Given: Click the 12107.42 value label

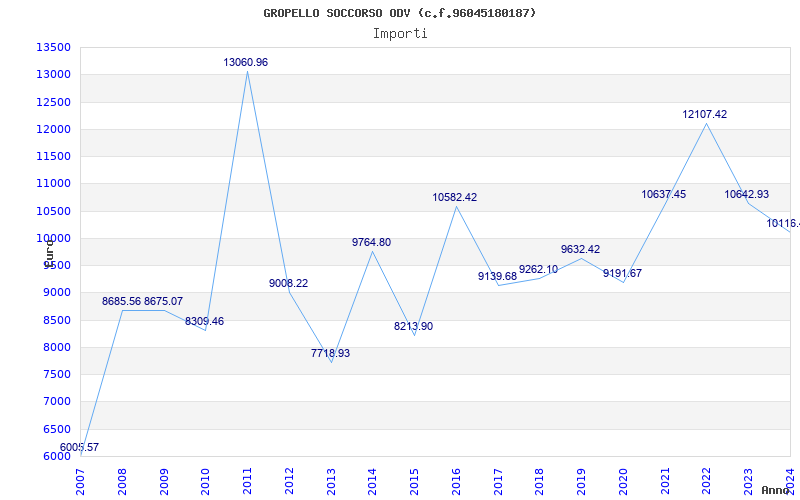Looking at the screenshot, I should tap(705, 114).
